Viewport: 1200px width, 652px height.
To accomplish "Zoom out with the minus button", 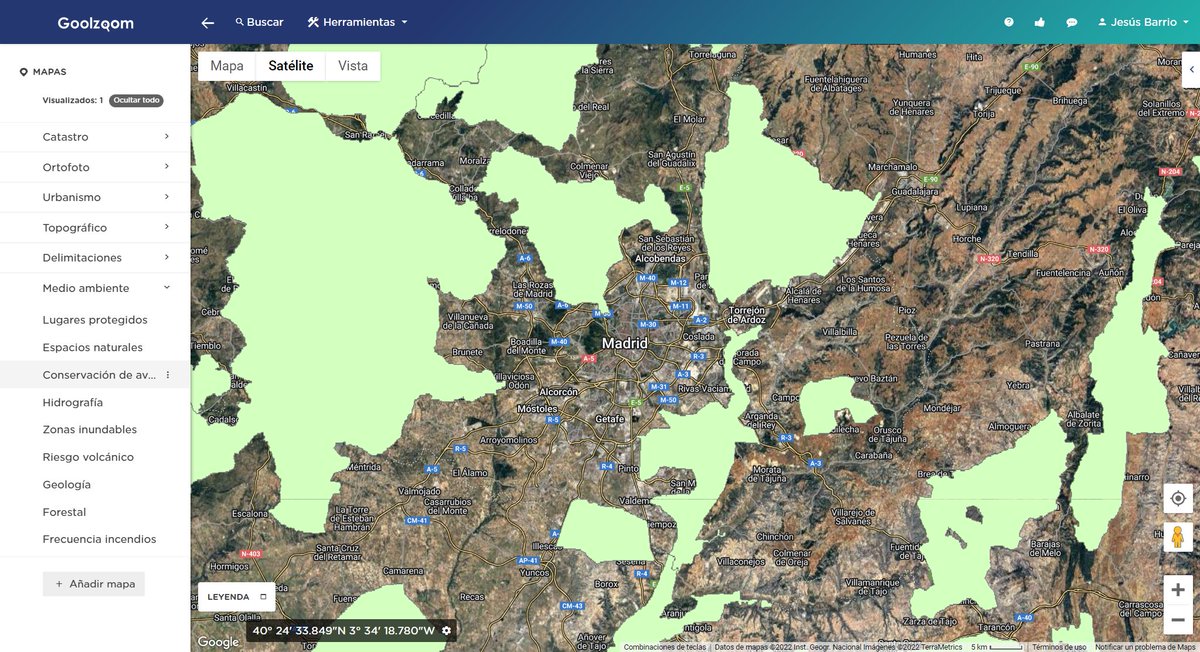I will point(1178,620).
